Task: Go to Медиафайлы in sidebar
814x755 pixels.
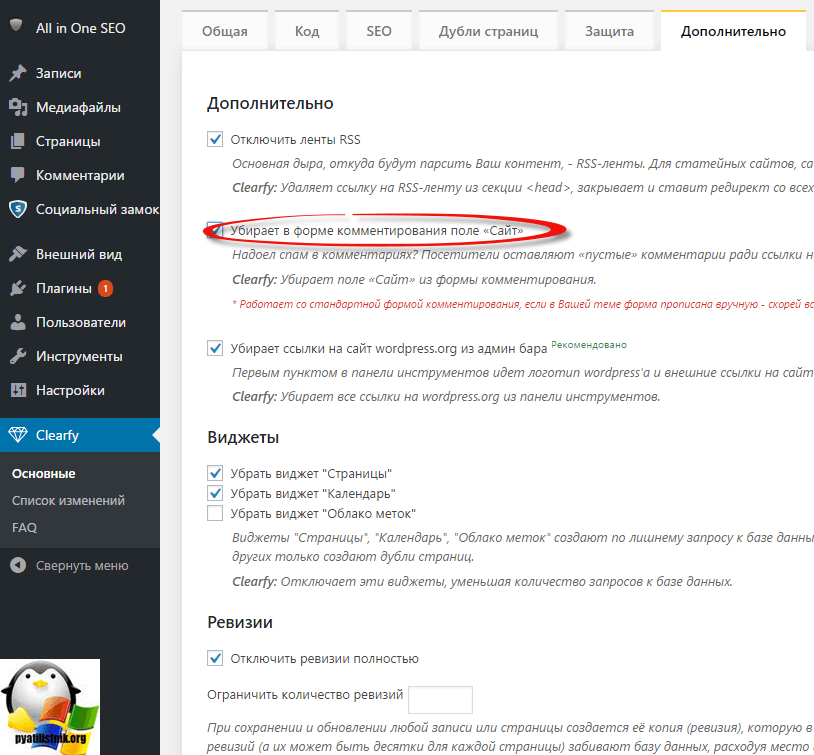Action: [80, 107]
